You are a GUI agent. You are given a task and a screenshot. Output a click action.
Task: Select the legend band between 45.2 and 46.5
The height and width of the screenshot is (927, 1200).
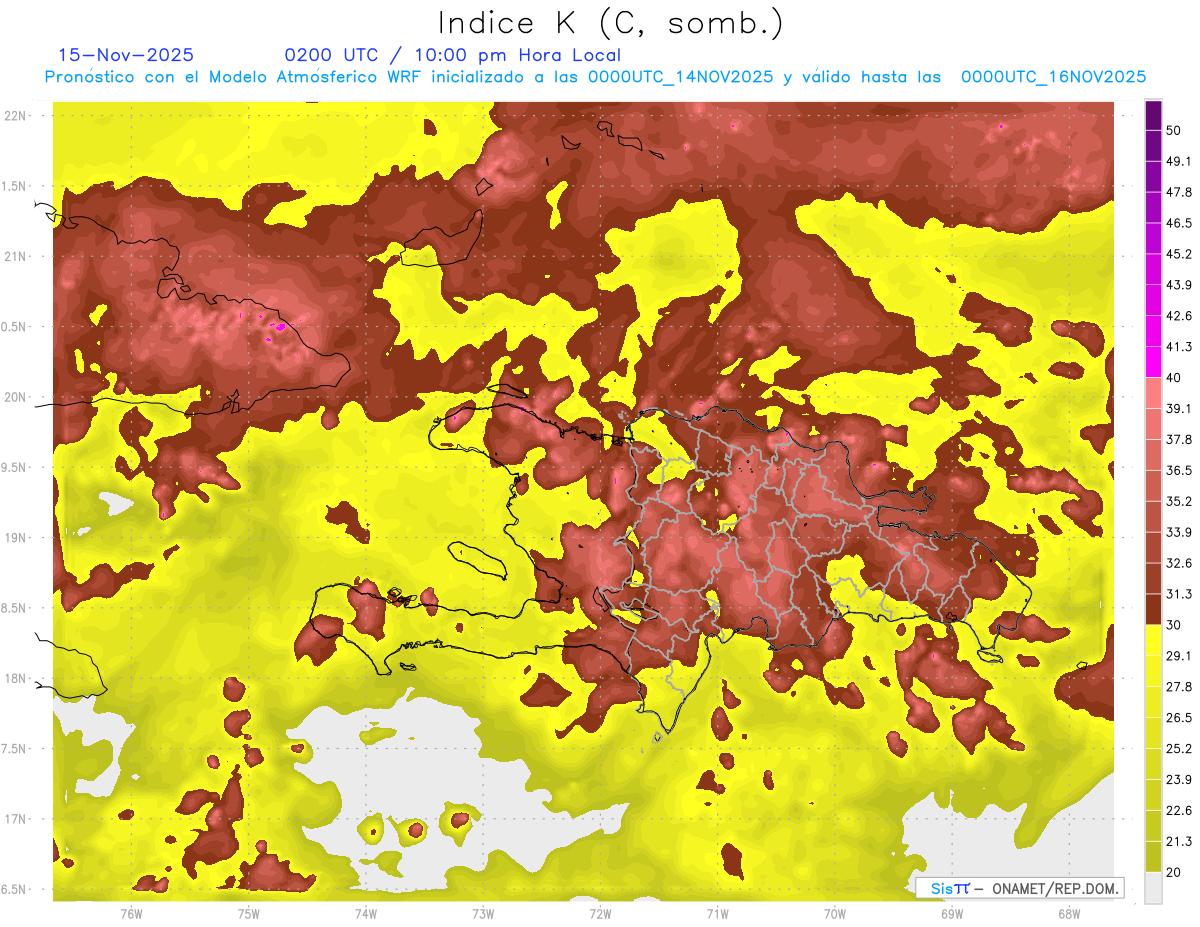click(1153, 239)
